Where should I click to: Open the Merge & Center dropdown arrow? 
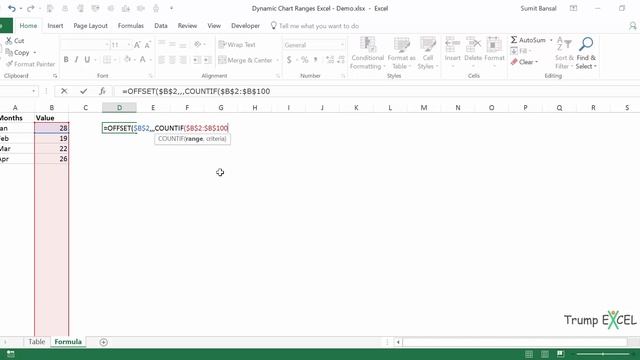tap(278, 60)
